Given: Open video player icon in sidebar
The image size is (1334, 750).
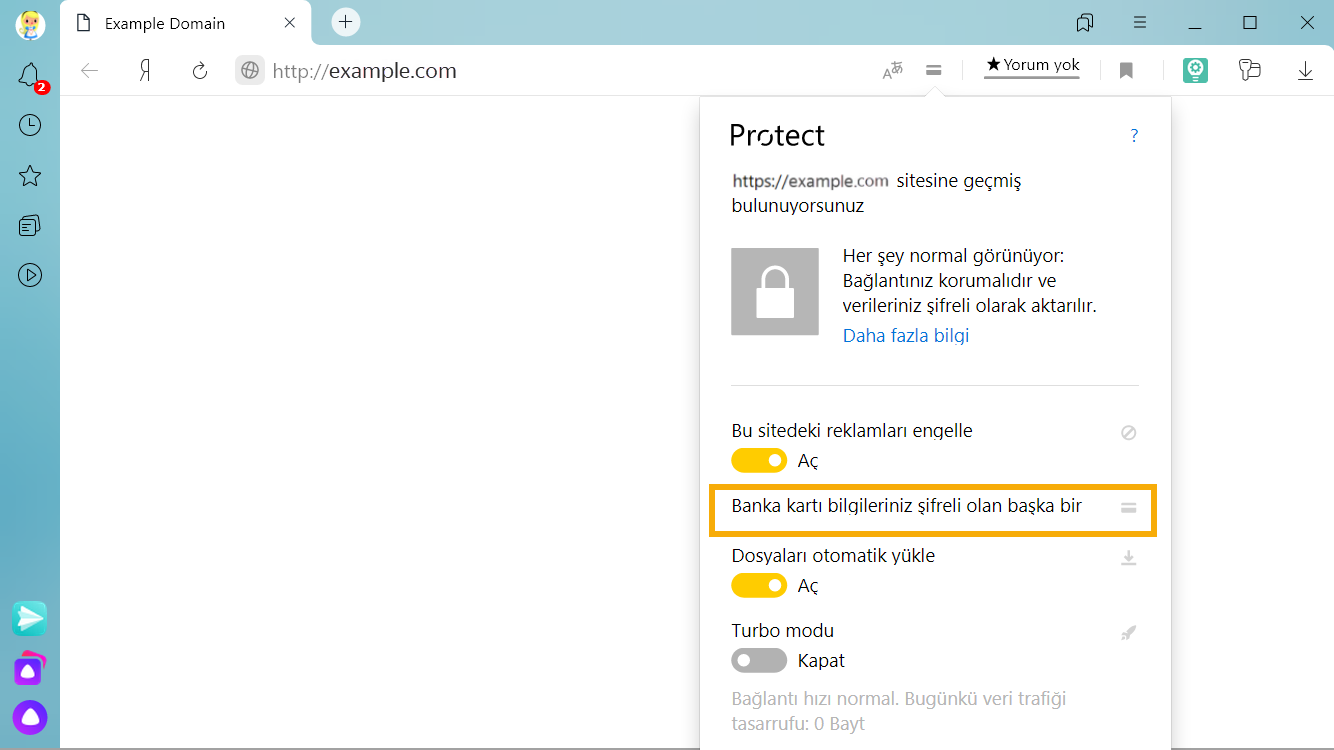Looking at the screenshot, I should pyautogui.click(x=30, y=275).
